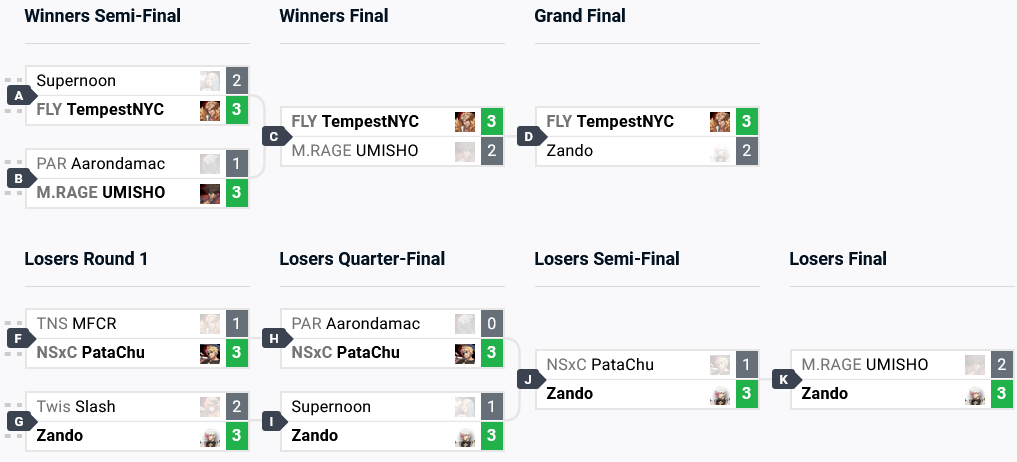The image size is (1017, 462).
Task: Click UMISHO character icon in Winners Semi-Final
Action: point(209,192)
